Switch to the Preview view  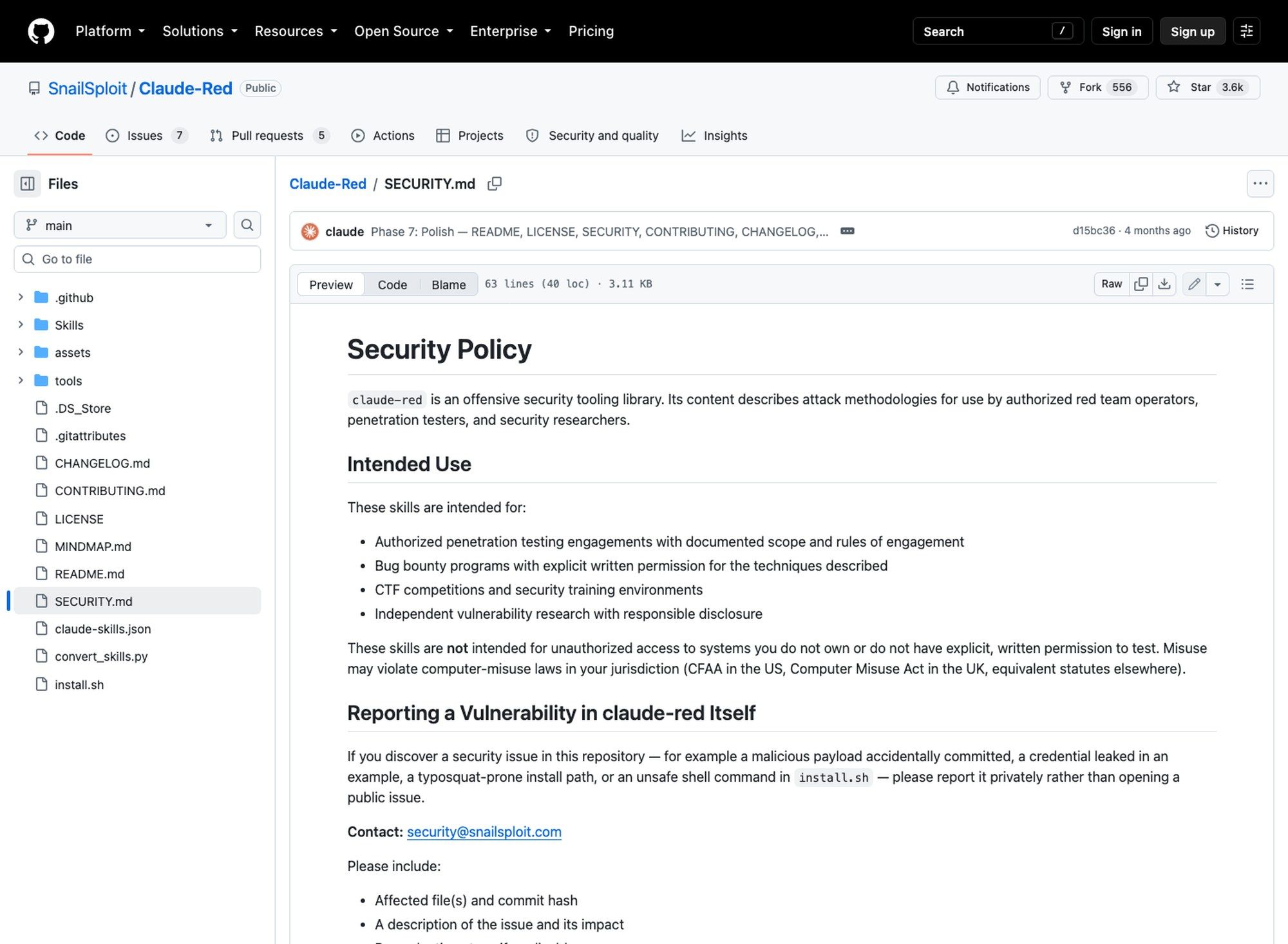point(331,285)
